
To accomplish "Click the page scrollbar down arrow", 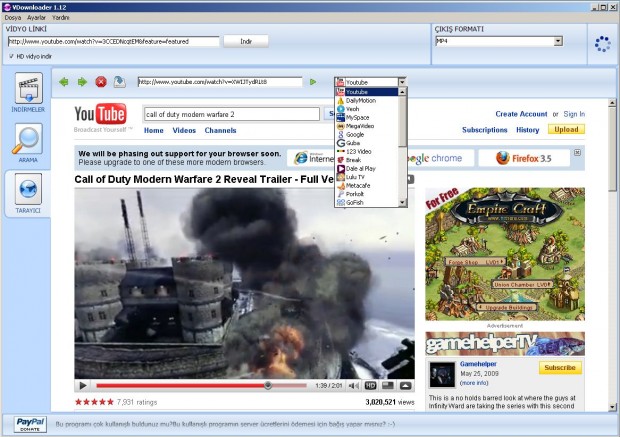I will 612,407.
